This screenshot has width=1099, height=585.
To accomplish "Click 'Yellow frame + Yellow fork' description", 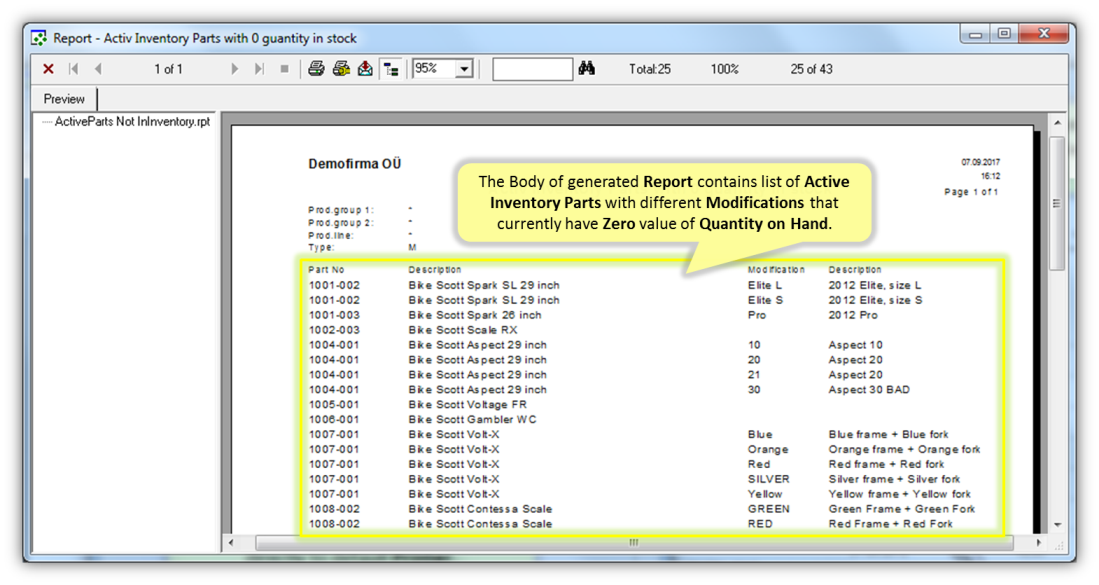I will pyautogui.click(x=899, y=494).
